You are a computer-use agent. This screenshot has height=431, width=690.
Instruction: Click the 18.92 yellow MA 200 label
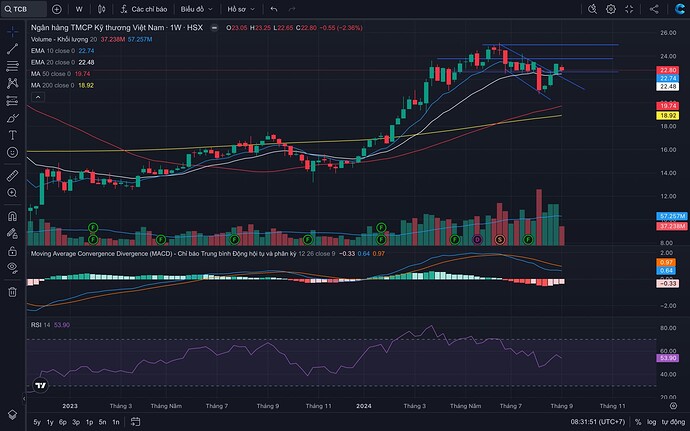668,115
